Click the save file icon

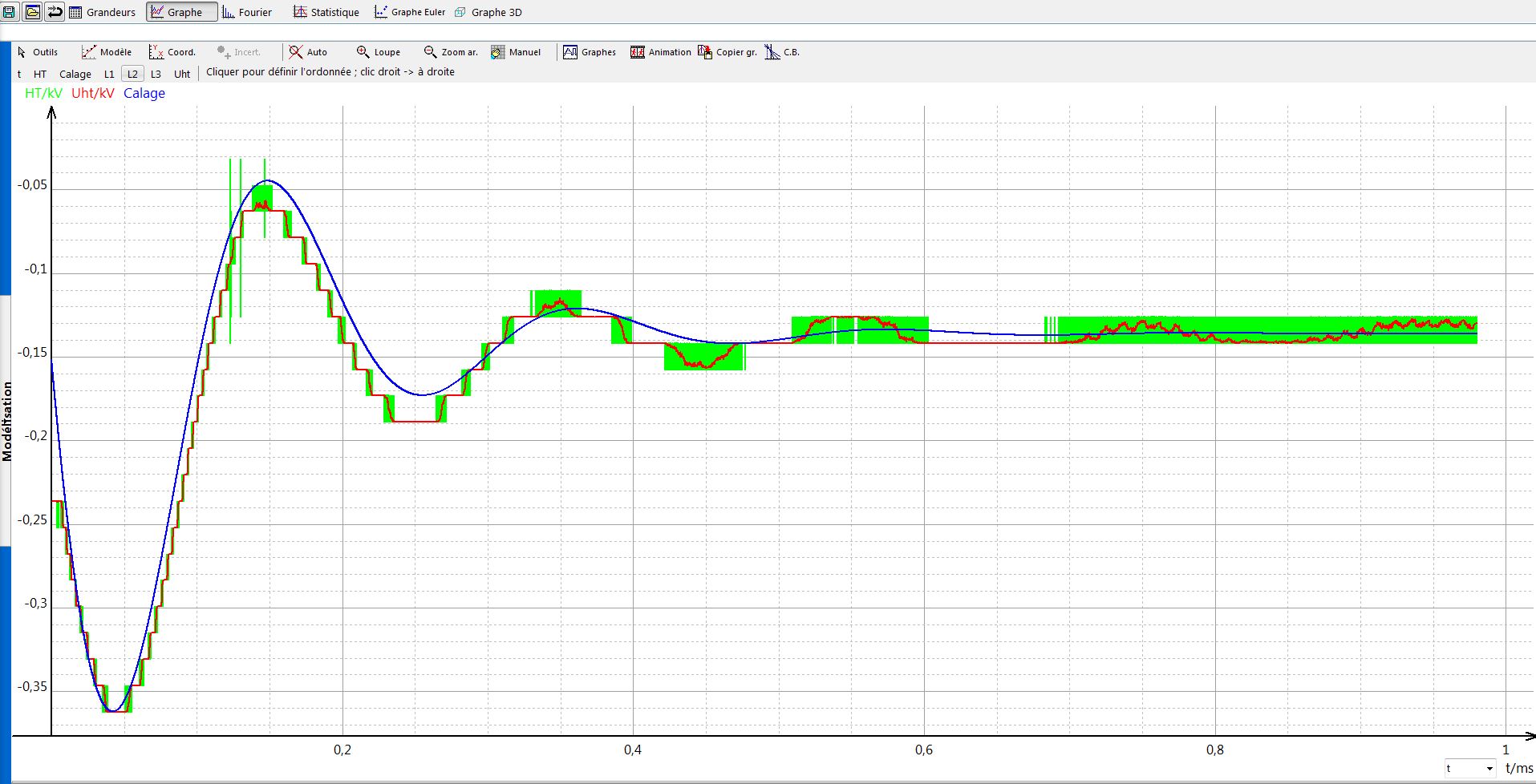point(10,12)
